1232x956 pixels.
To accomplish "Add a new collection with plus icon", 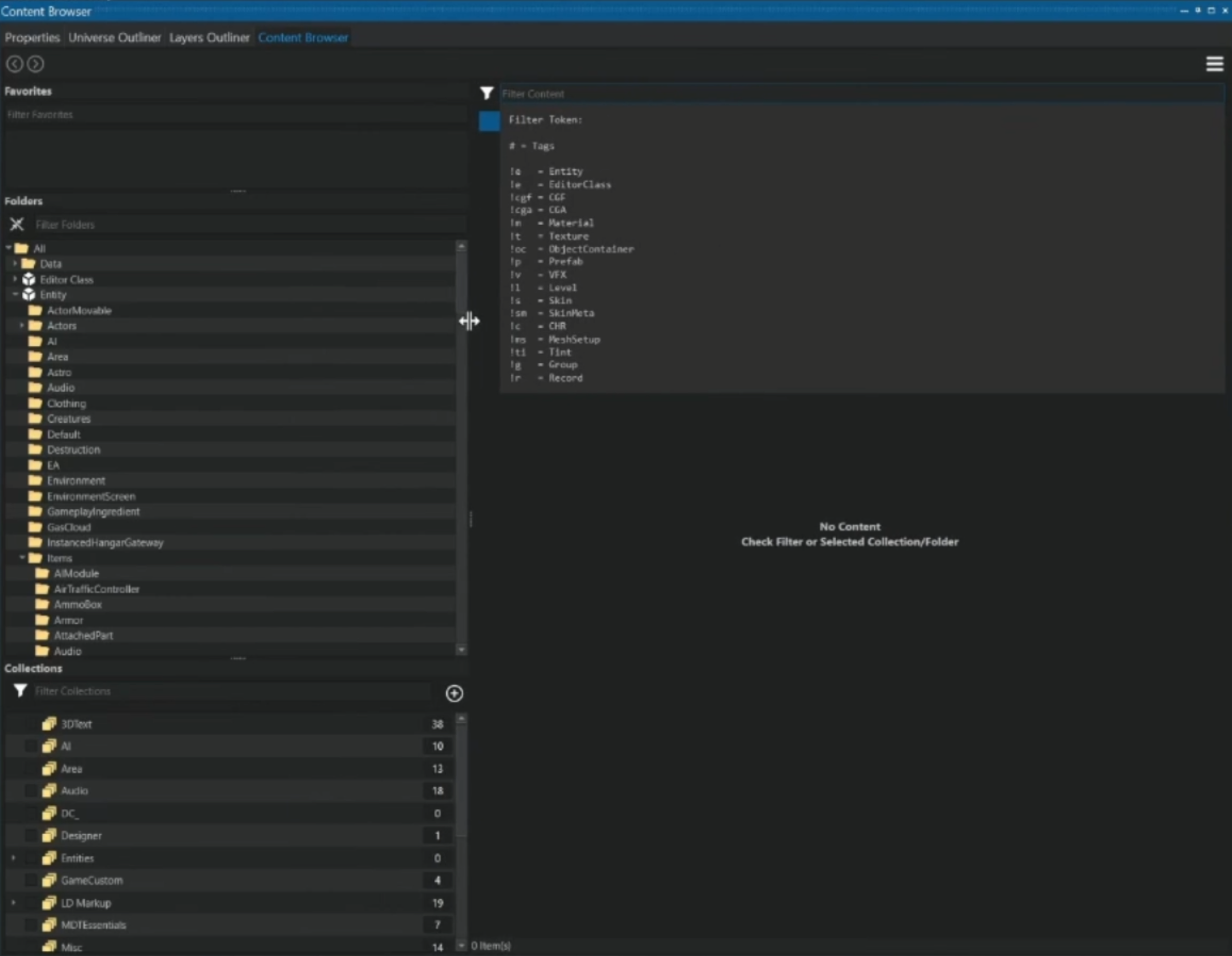I will [x=454, y=693].
